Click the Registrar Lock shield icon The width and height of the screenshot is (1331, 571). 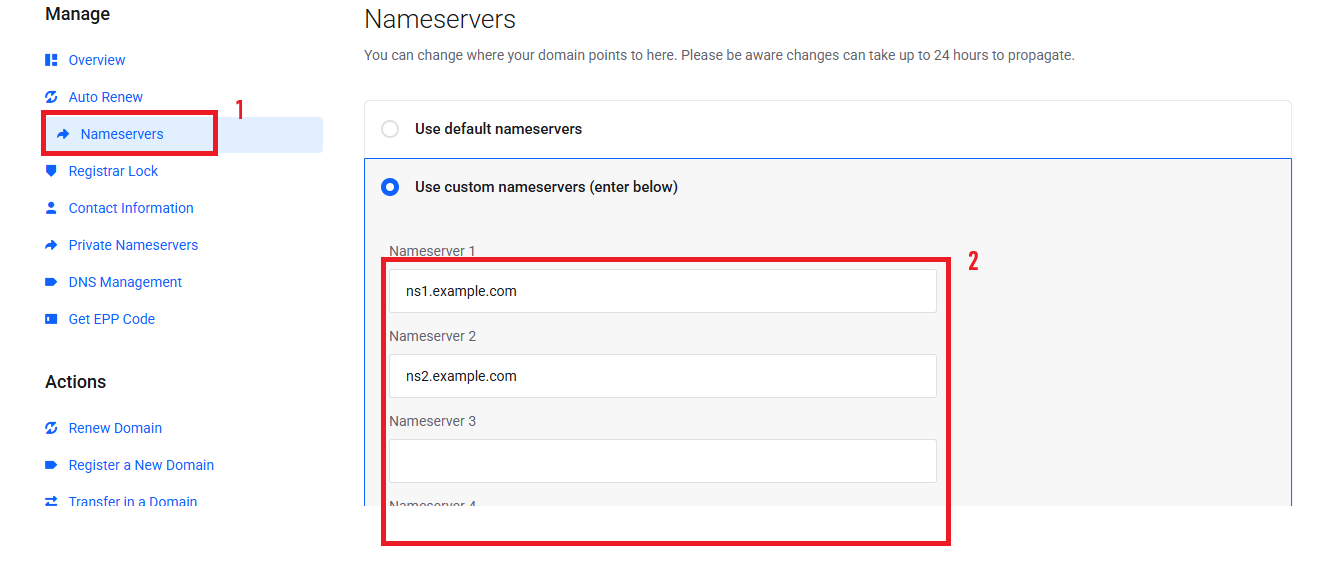[51, 171]
